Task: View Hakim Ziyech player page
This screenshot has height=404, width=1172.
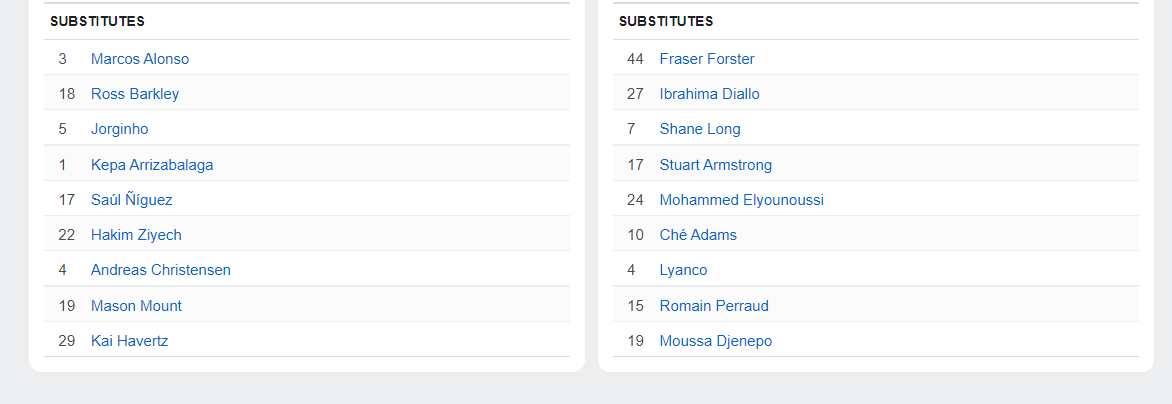Action: pyautogui.click(x=136, y=235)
